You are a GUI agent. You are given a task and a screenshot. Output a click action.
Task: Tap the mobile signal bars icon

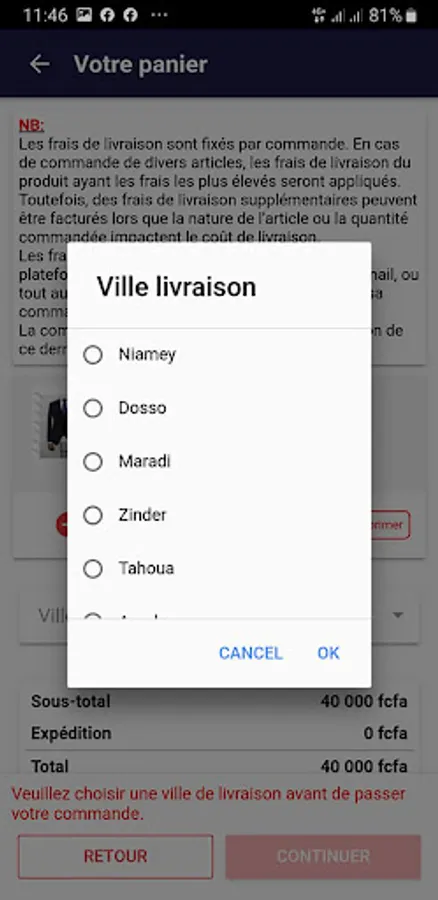point(339,15)
